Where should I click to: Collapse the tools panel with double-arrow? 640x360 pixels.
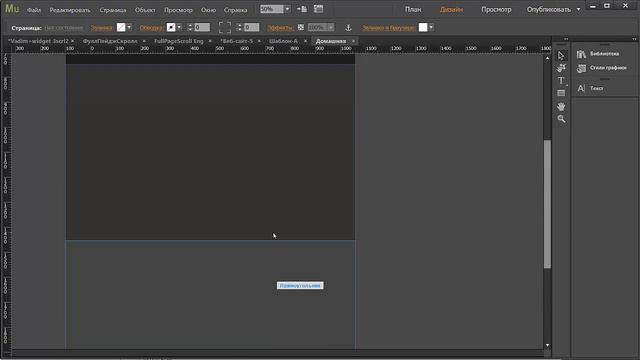[566, 39]
